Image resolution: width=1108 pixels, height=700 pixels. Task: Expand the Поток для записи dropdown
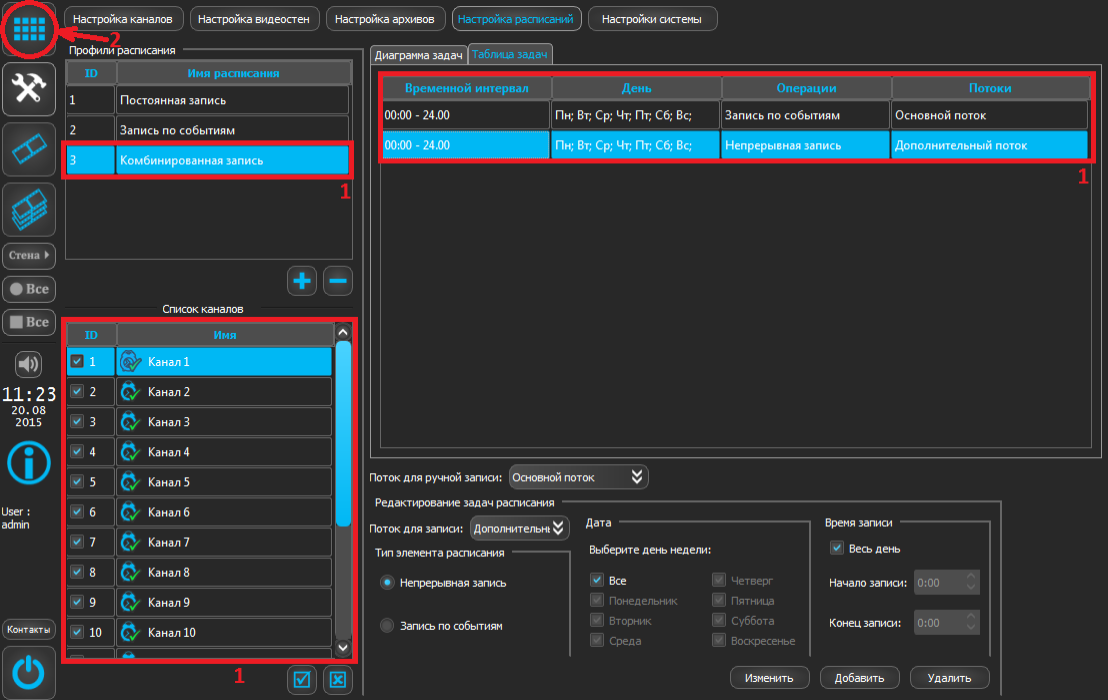tap(519, 528)
